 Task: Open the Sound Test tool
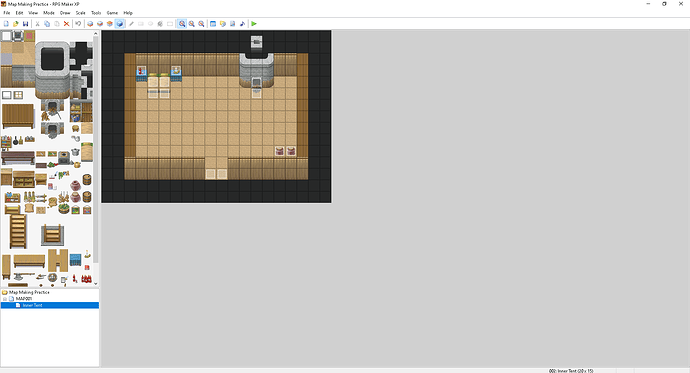(x=242, y=24)
